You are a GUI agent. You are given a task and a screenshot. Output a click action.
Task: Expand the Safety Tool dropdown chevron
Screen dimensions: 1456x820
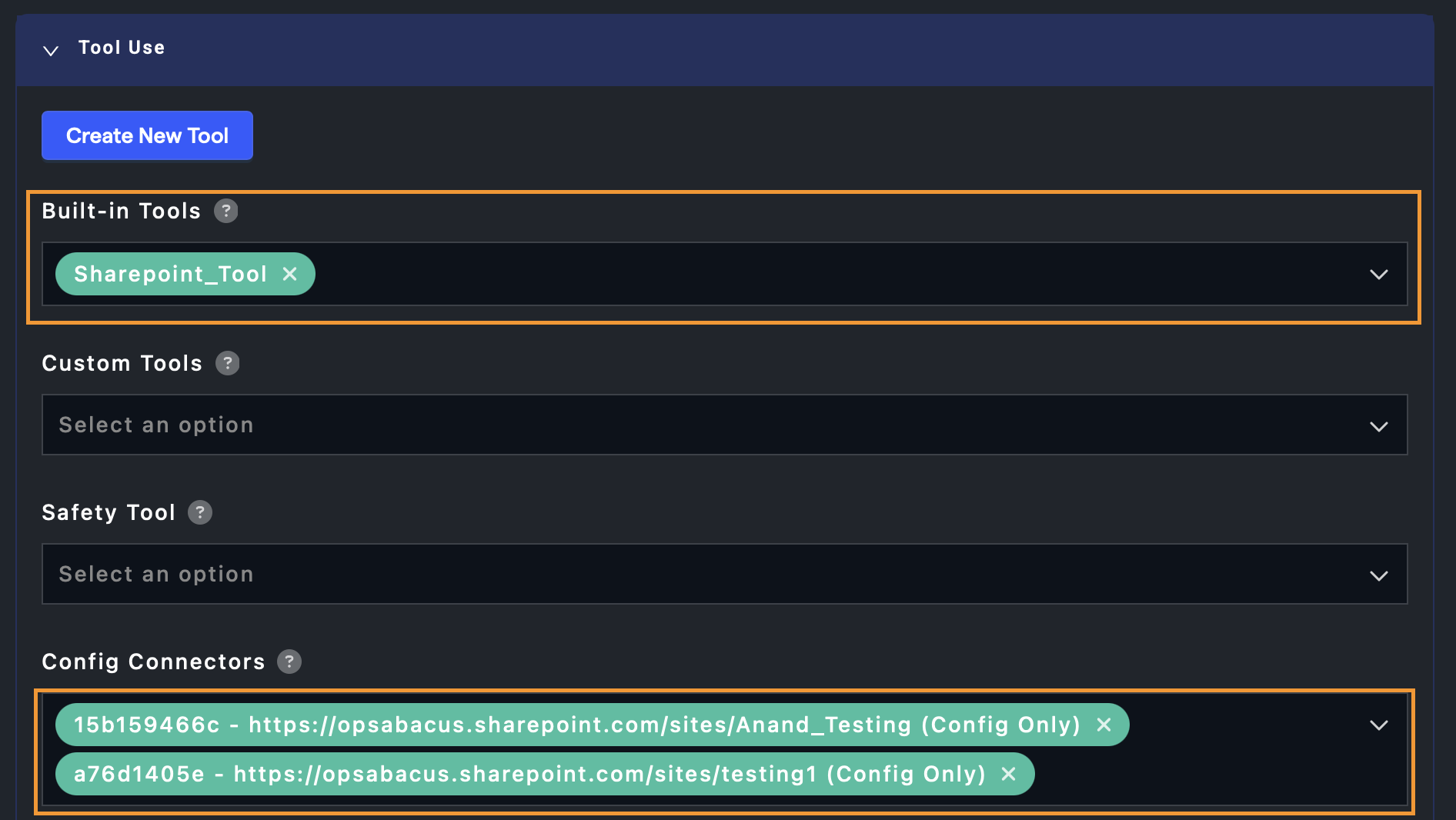[1378, 575]
